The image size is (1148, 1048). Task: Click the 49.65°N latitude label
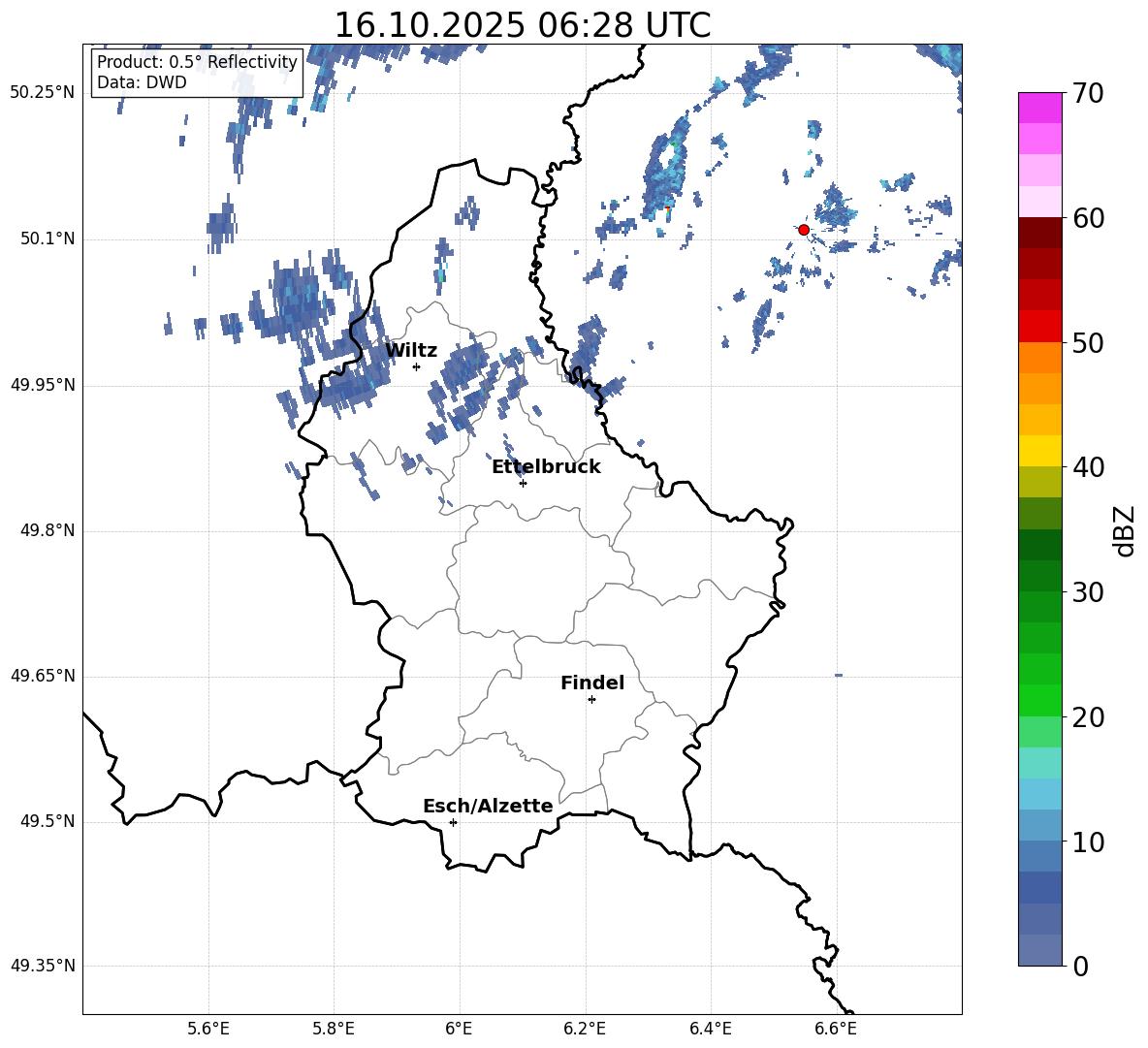(43, 676)
